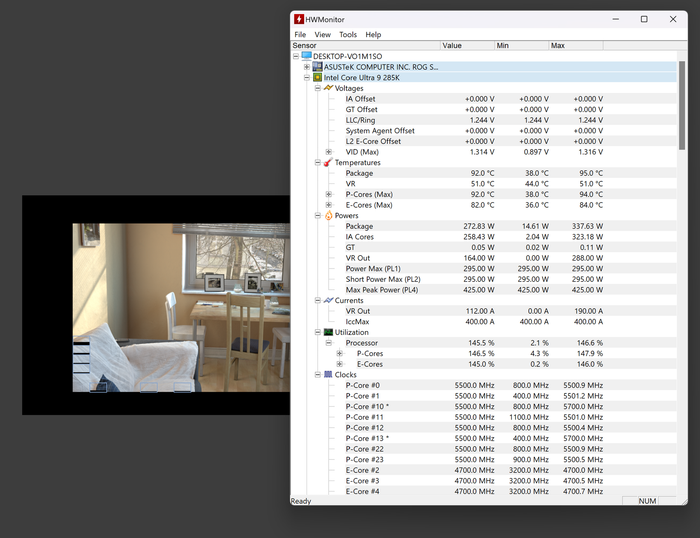Collapse the Clocks group
Image resolution: width=700 pixels, height=538 pixels.
pos(317,375)
